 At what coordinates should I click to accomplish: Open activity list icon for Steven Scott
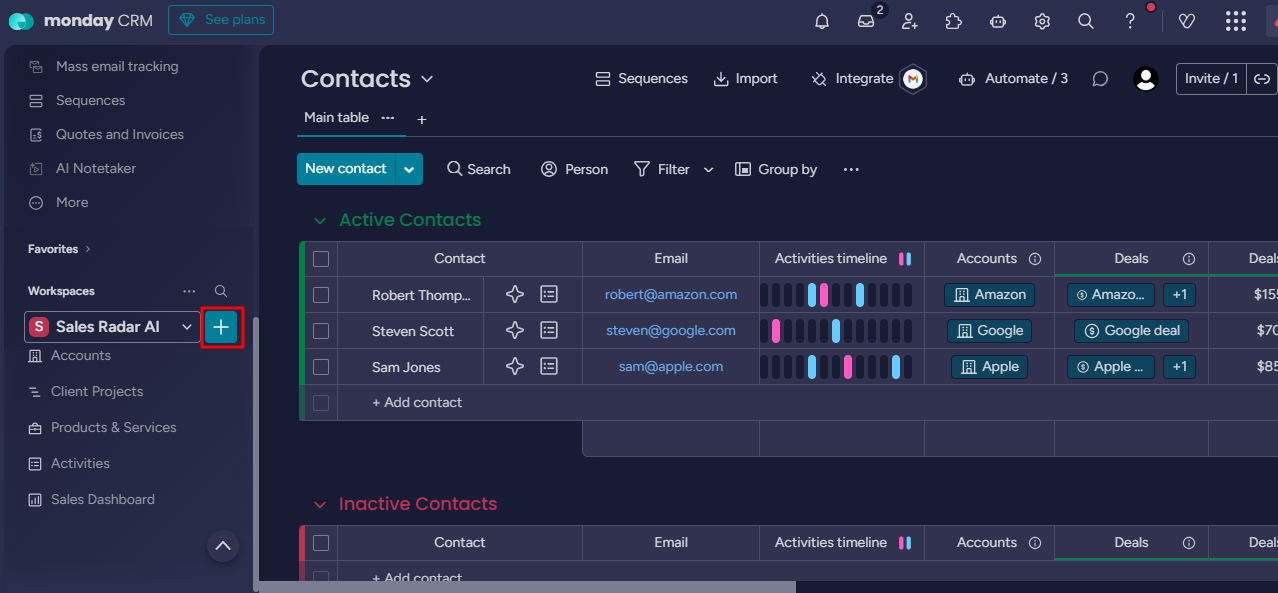pyautogui.click(x=549, y=330)
